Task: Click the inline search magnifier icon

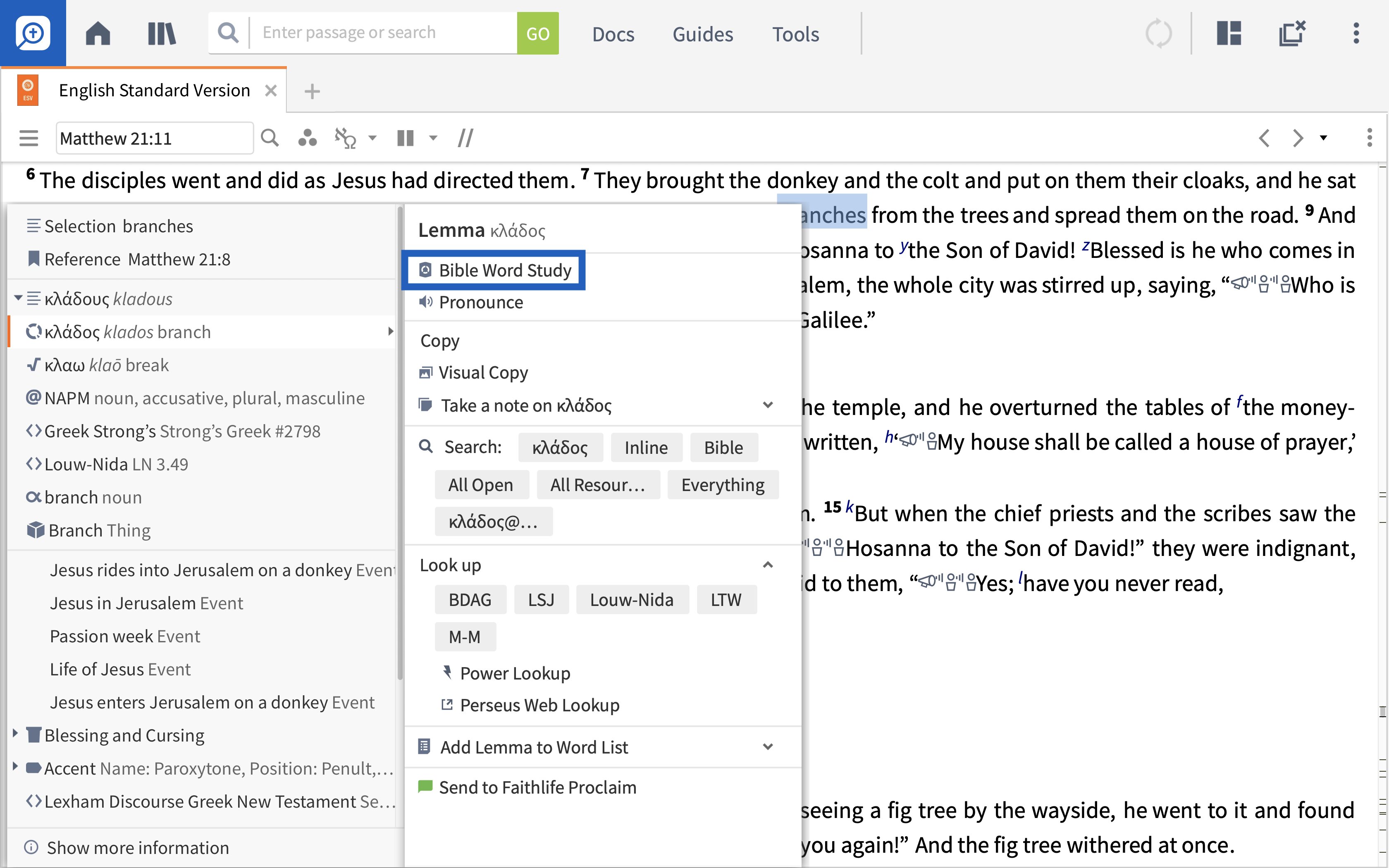Action: [x=270, y=138]
